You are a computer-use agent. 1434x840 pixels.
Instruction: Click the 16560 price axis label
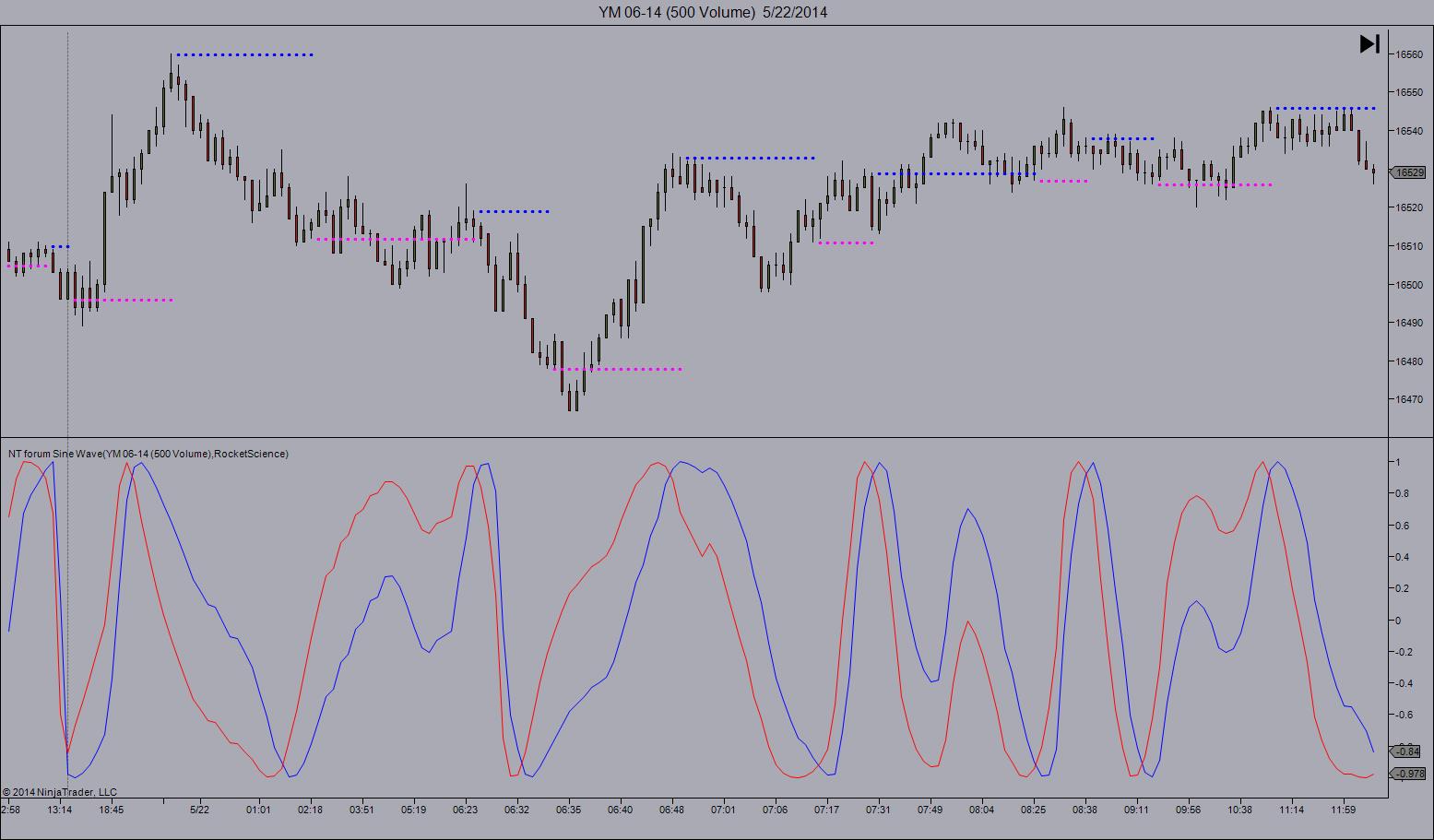(x=1408, y=54)
